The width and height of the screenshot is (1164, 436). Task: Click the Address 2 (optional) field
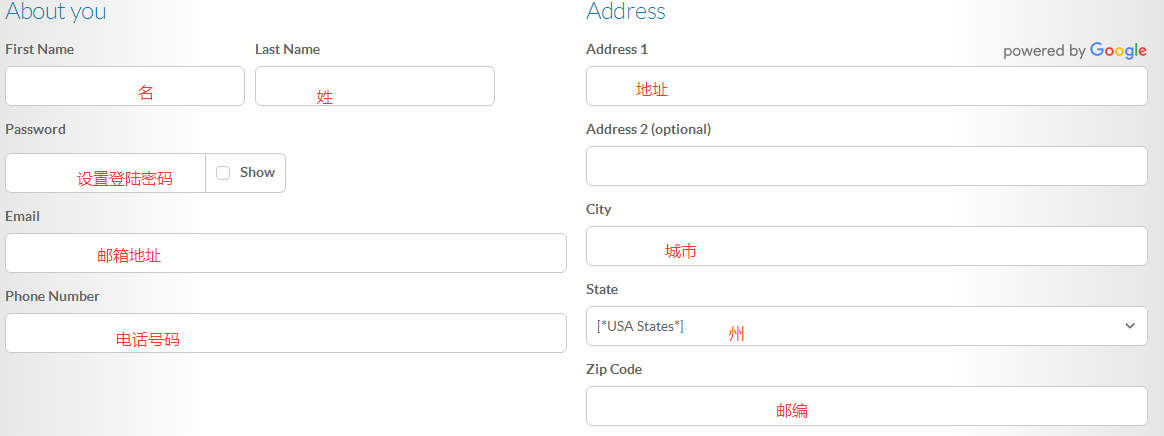pos(866,166)
